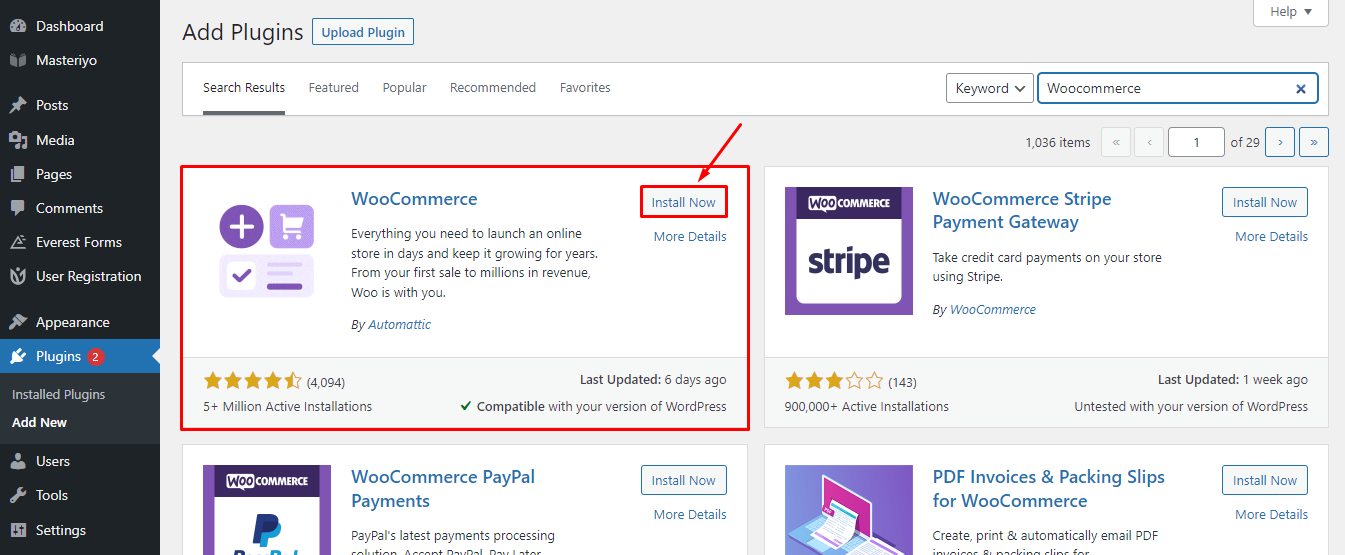Click the WooCommerce plugin thumbnail icon

[x=267, y=251]
